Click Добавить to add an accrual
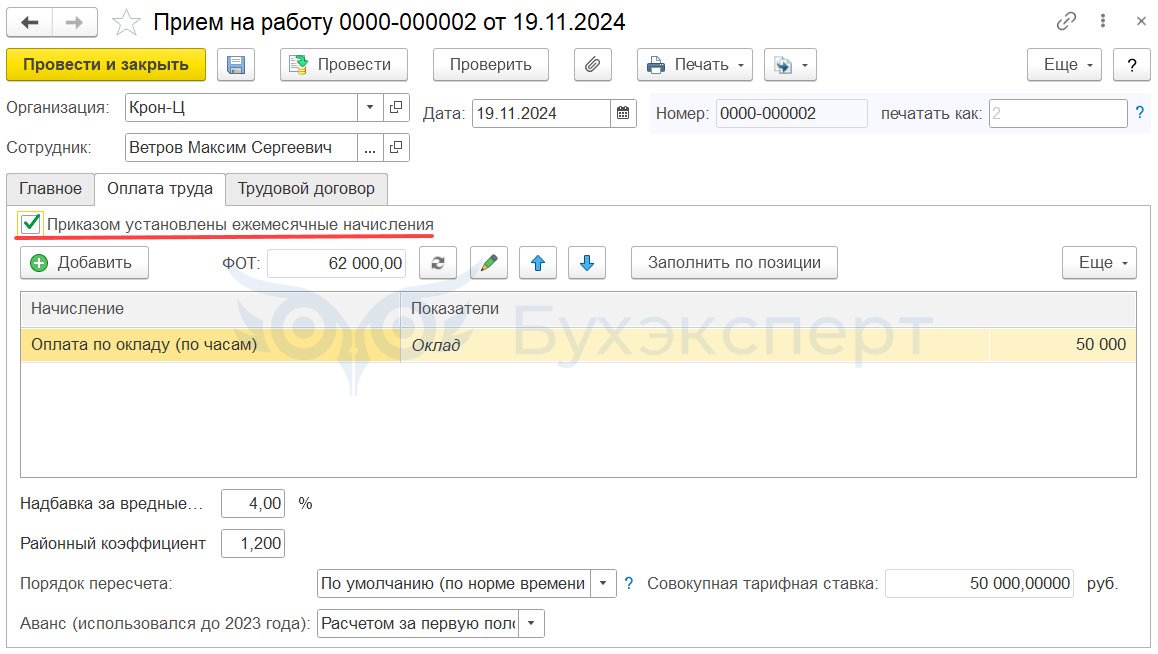 (84, 263)
